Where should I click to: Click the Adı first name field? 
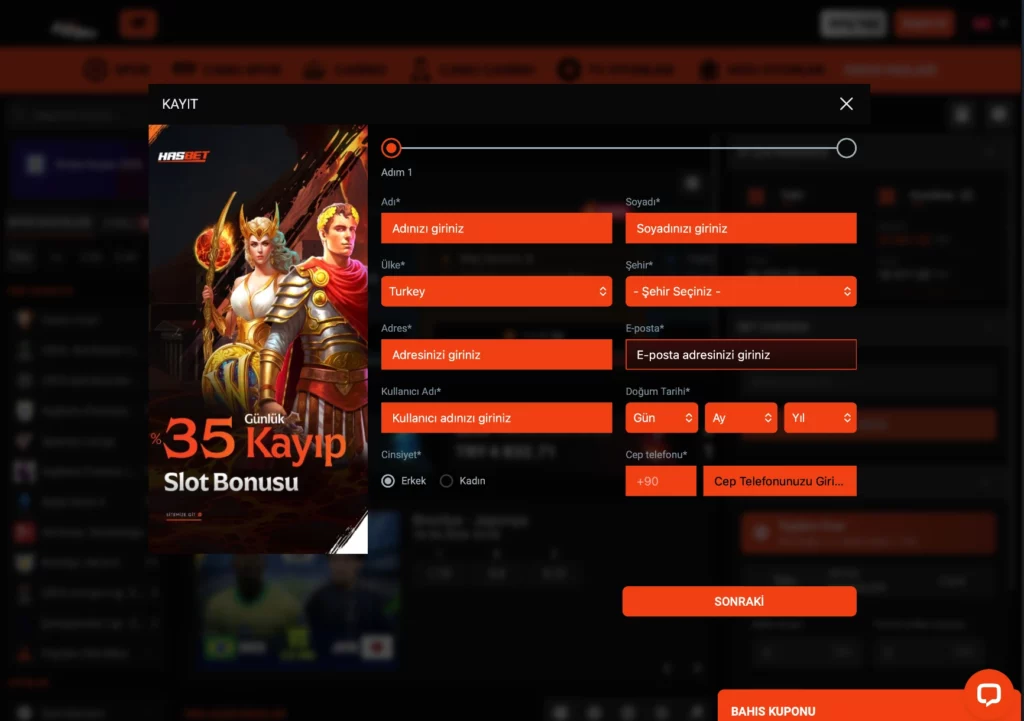tap(496, 228)
